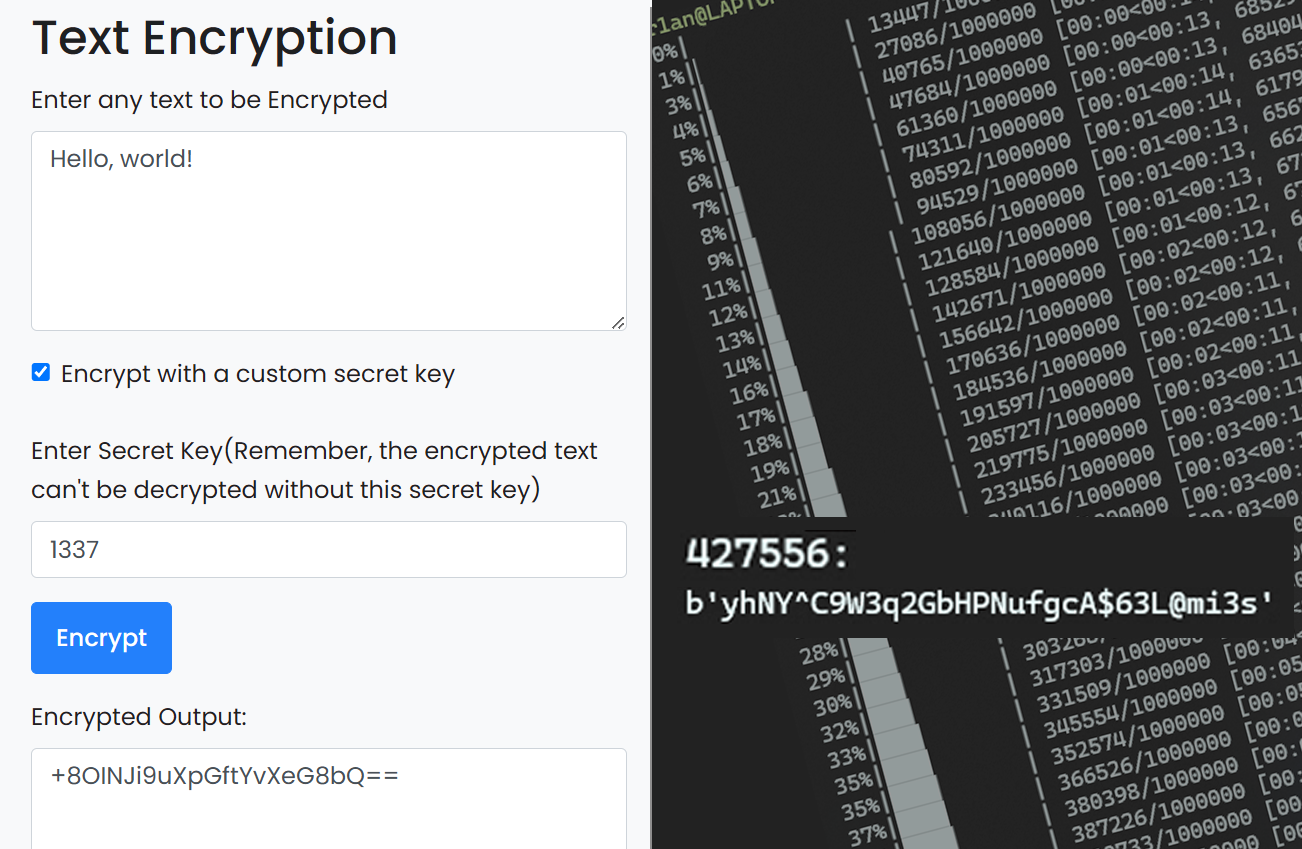This screenshot has width=1302, height=849.
Task: Click the Text Encryption heading
Action: pyautogui.click(x=215, y=38)
